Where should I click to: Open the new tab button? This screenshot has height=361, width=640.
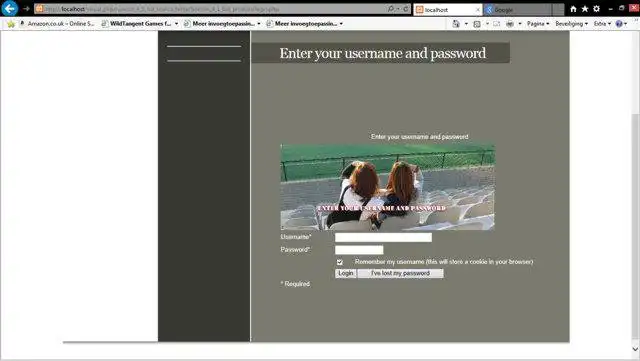tap(558, 9)
